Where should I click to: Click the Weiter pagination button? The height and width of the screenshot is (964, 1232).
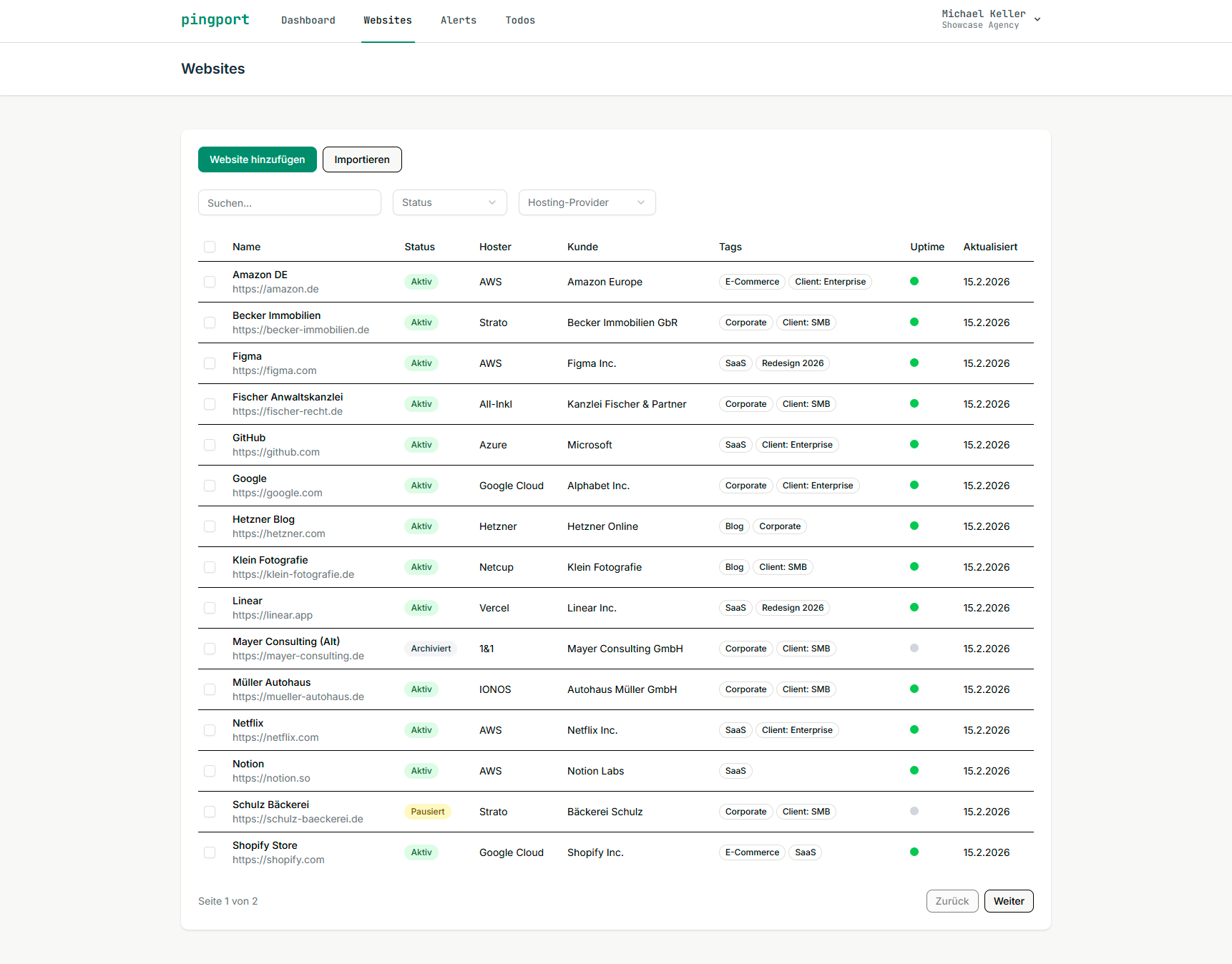[x=1009, y=901]
